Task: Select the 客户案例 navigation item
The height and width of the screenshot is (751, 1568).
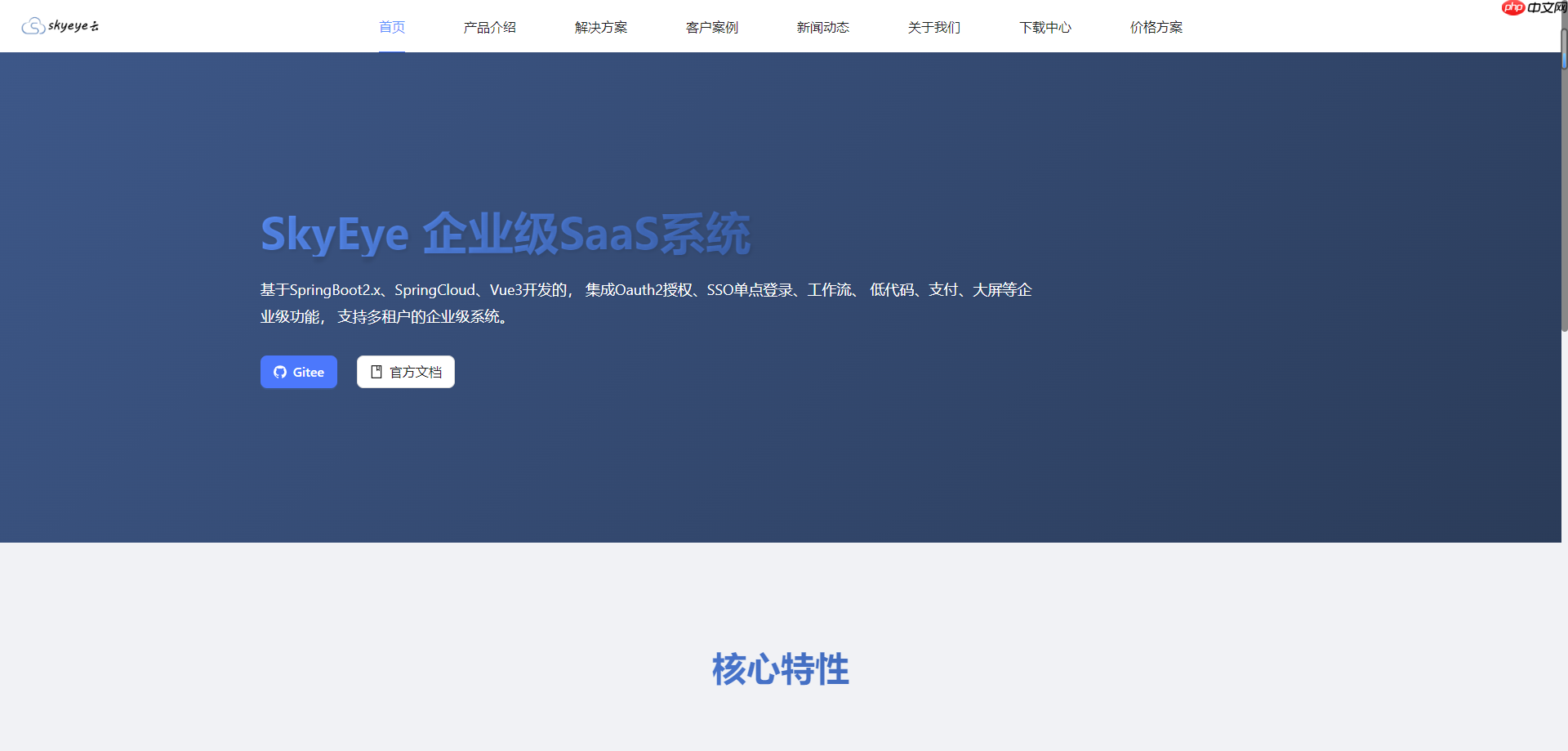Action: click(711, 27)
